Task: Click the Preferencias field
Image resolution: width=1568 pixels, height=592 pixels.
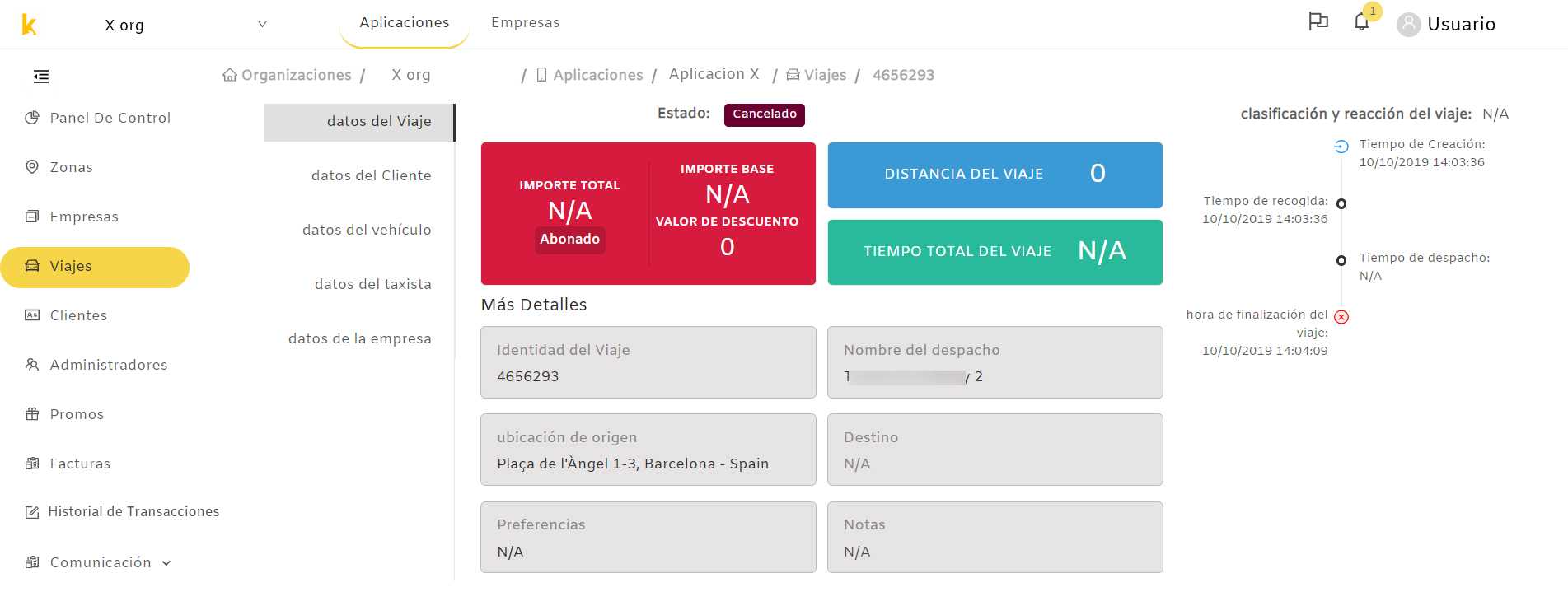Action: 648,537
